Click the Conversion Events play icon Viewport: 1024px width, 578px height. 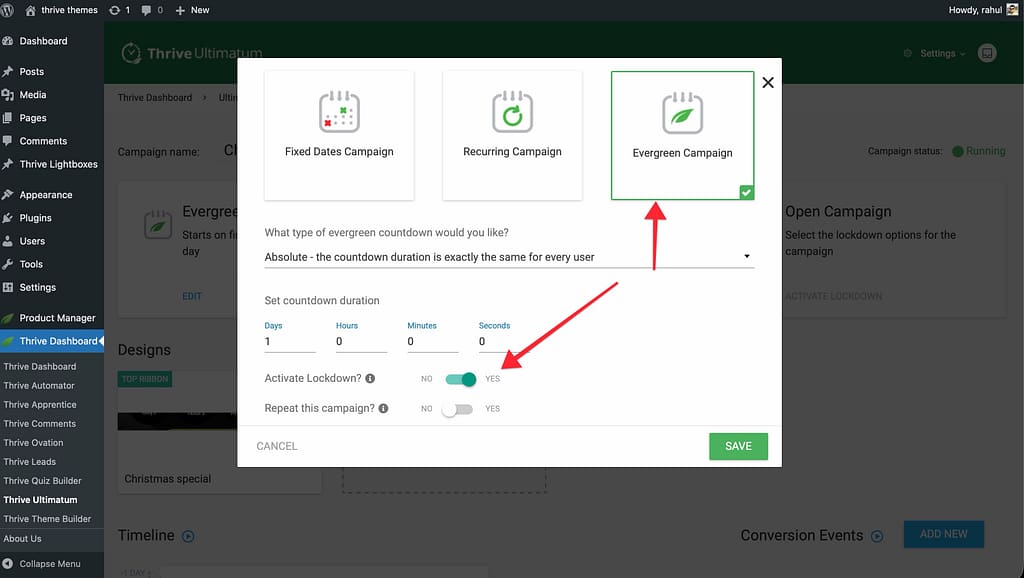click(877, 536)
